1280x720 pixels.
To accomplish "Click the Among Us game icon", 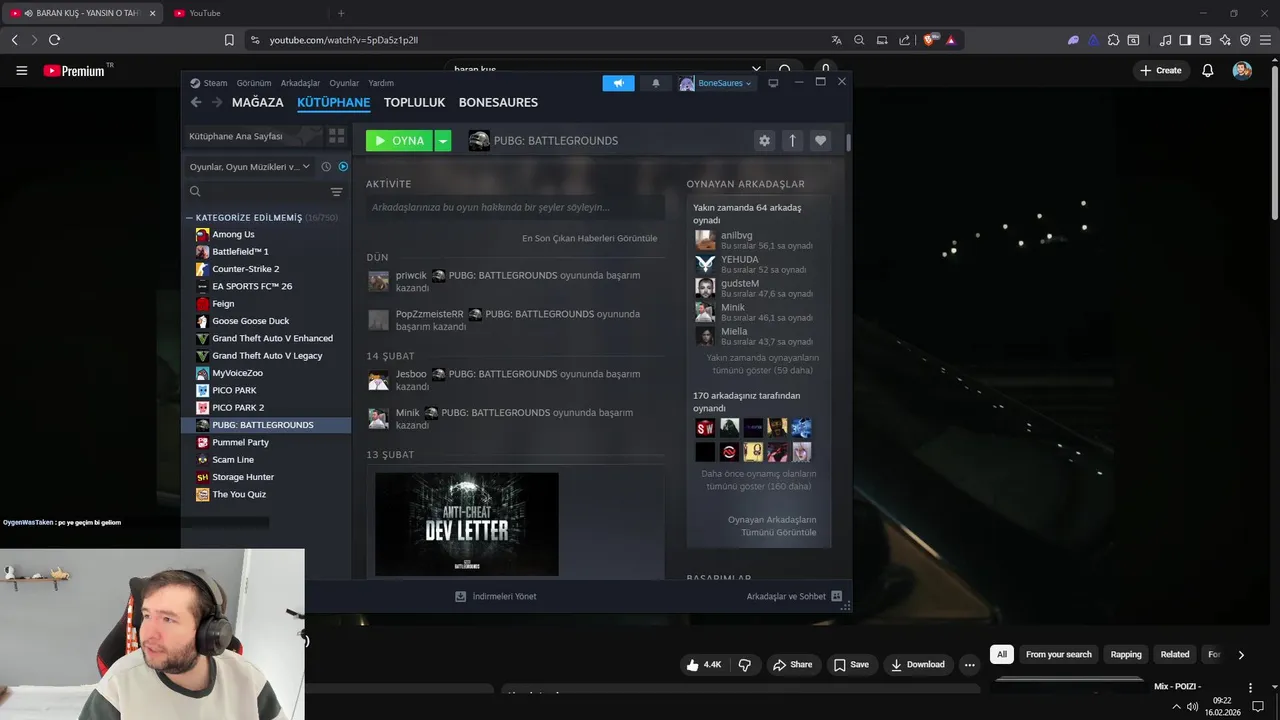I will 202,234.
